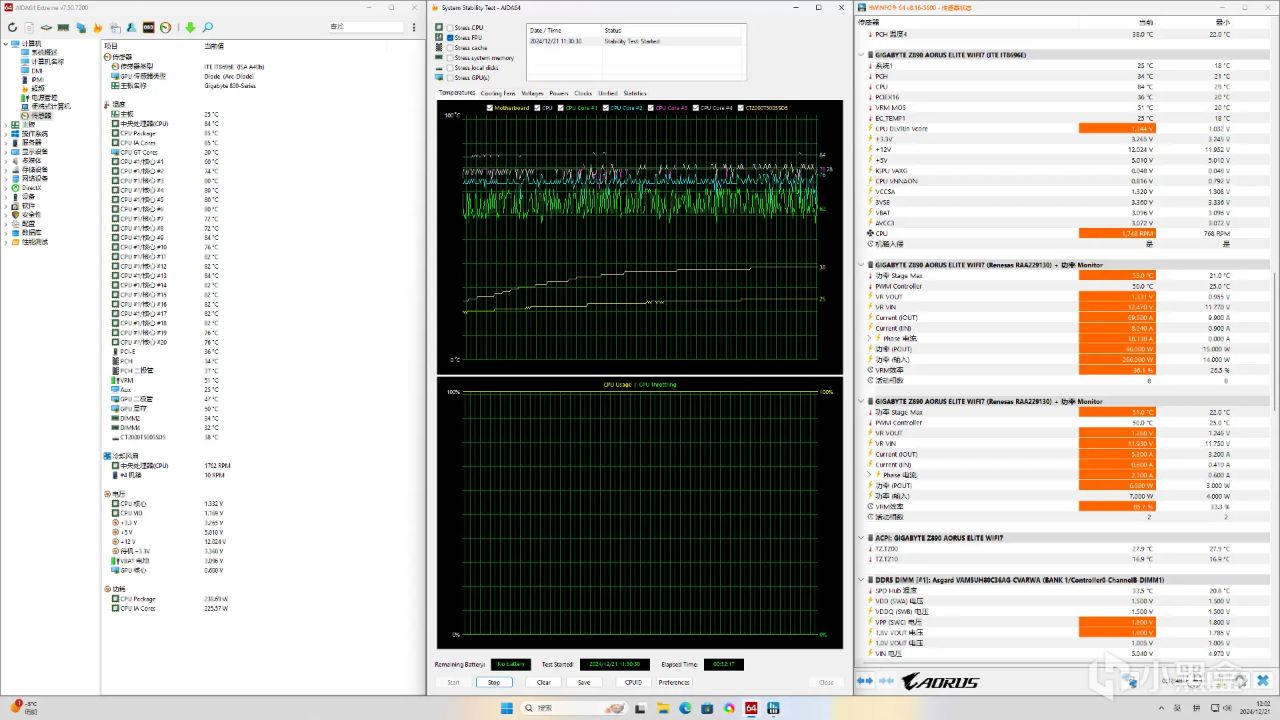1280x720 pixels.
Task: Open the black OSD panel toolbar icon
Action: 148,27
